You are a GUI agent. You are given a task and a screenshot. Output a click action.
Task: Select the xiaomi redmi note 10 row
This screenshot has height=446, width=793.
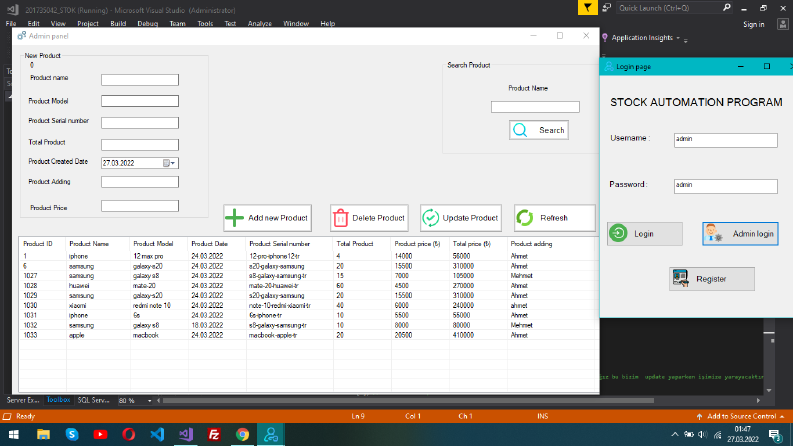click(x=309, y=305)
